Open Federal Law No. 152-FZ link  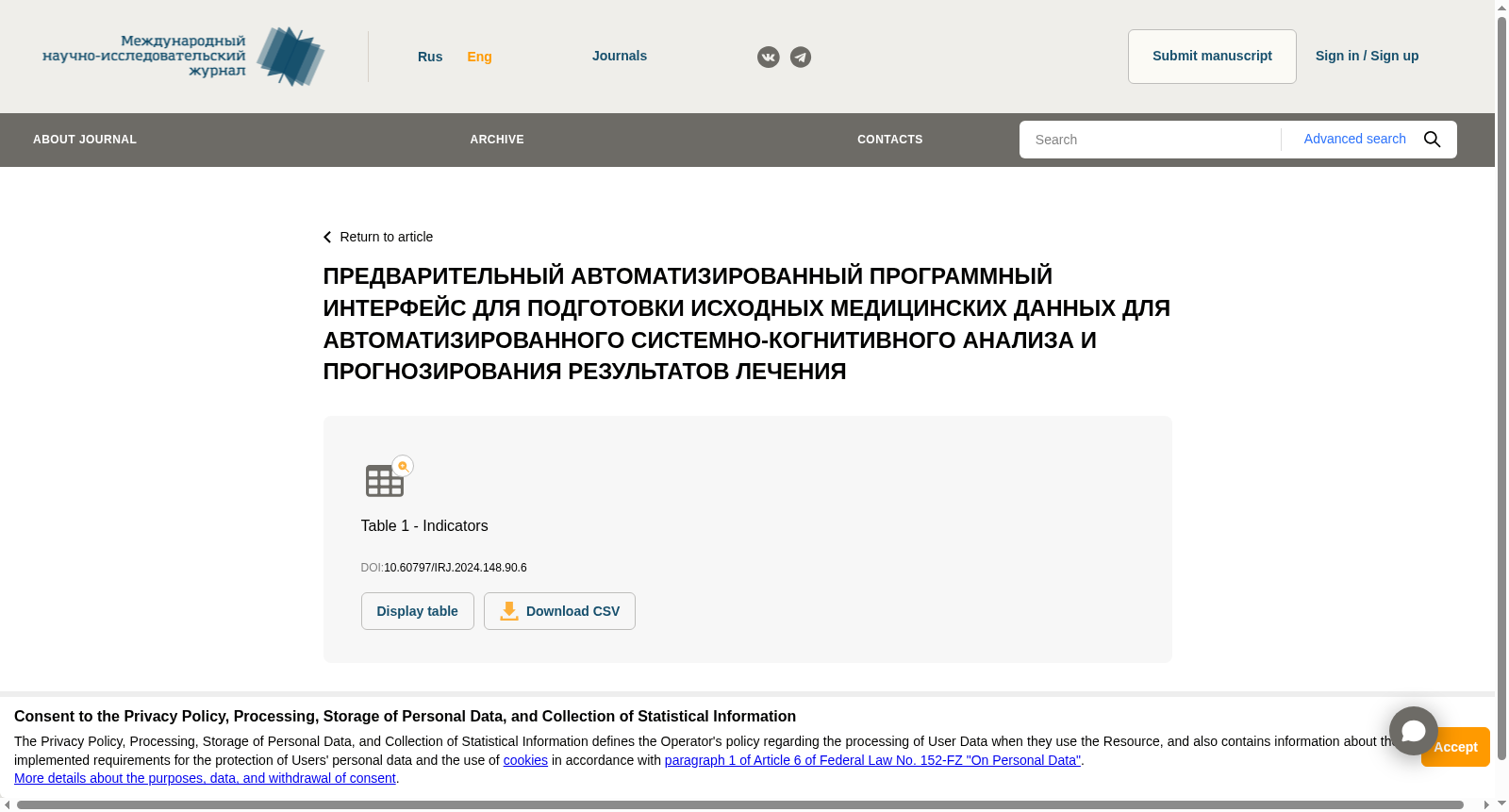coord(872,760)
